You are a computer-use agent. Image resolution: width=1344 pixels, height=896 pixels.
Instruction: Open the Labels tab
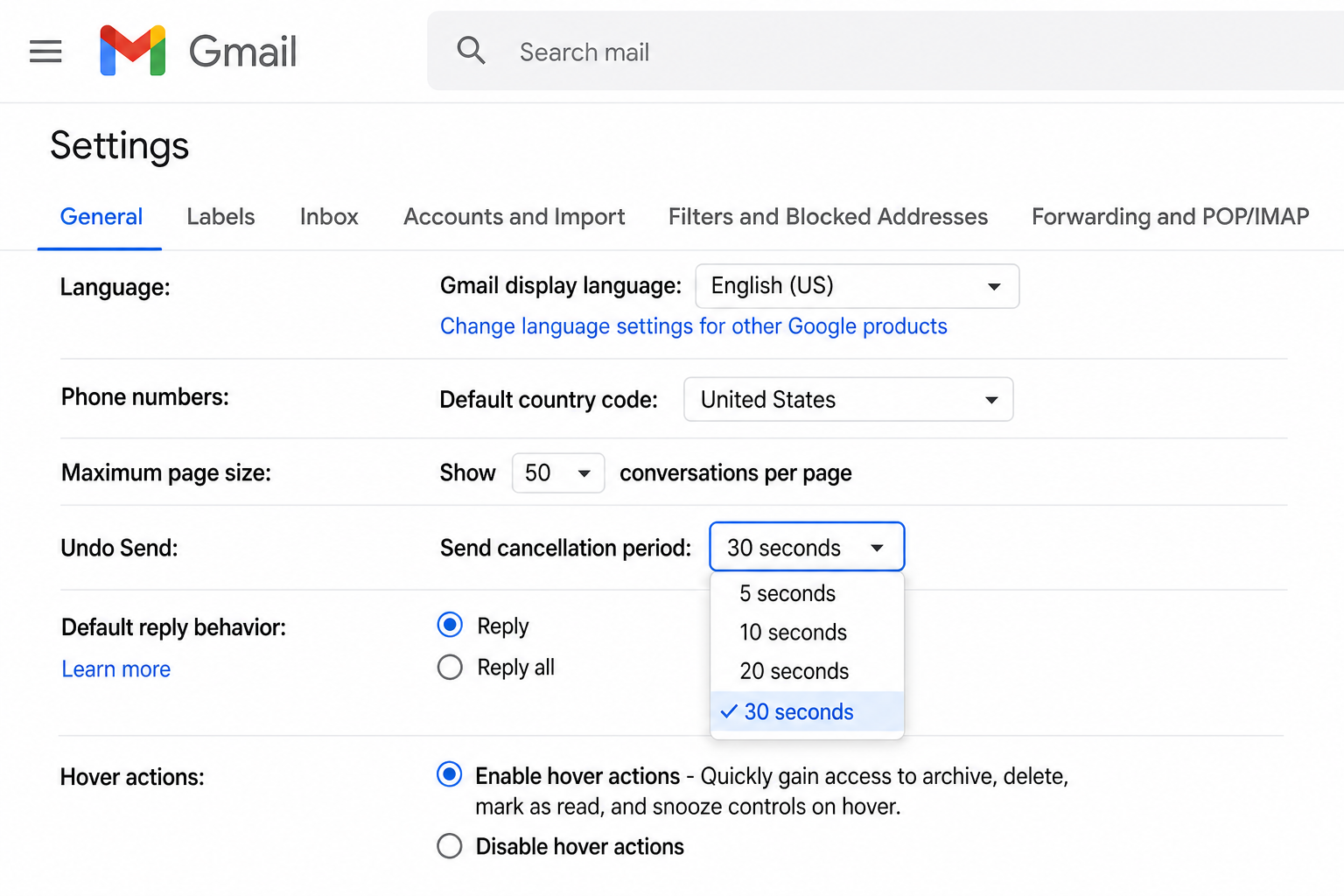(220, 217)
